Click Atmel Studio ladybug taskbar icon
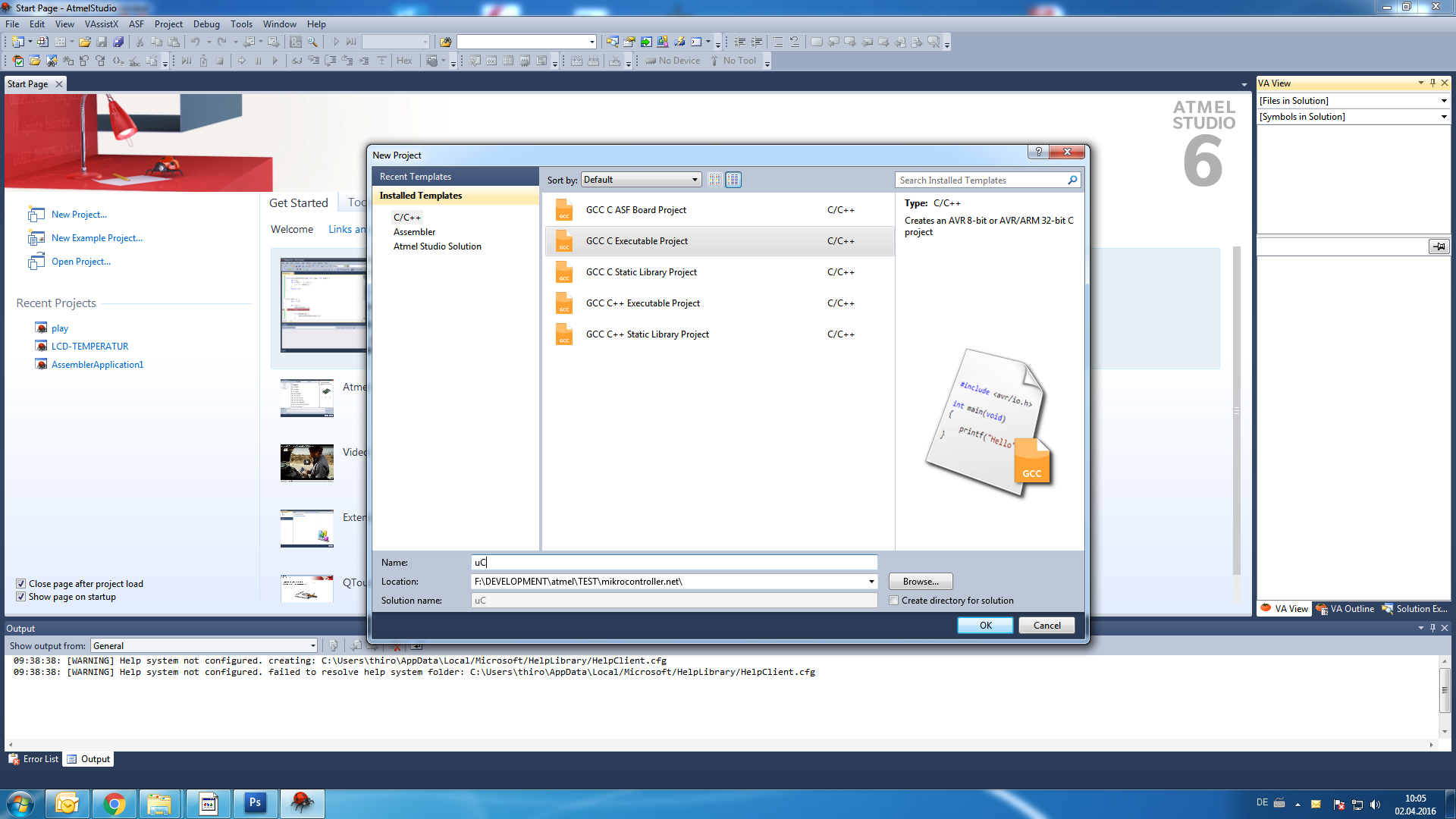The height and width of the screenshot is (819, 1456). coord(303,804)
